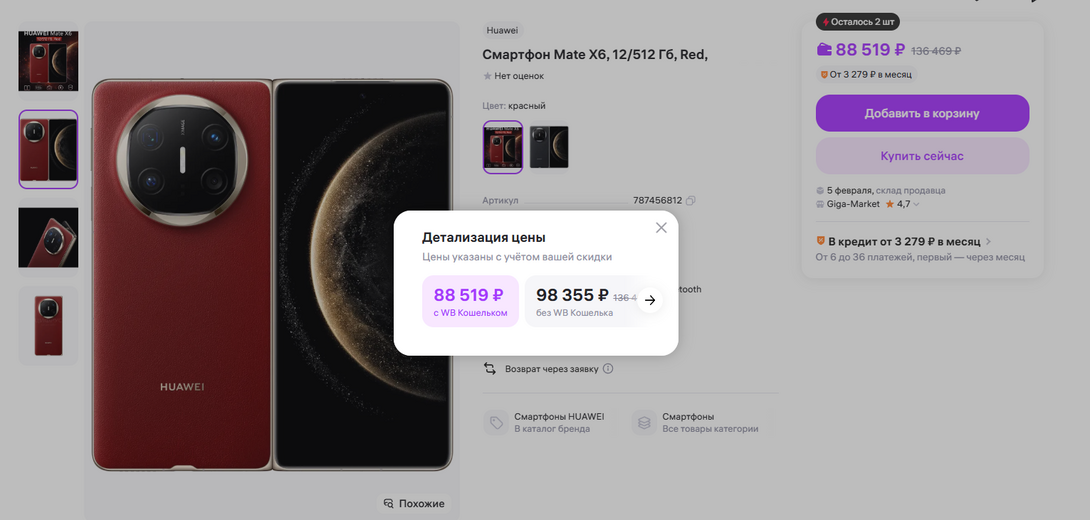
Task: Click the HUAWEI brand catalog tag icon
Action: (x=495, y=422)
